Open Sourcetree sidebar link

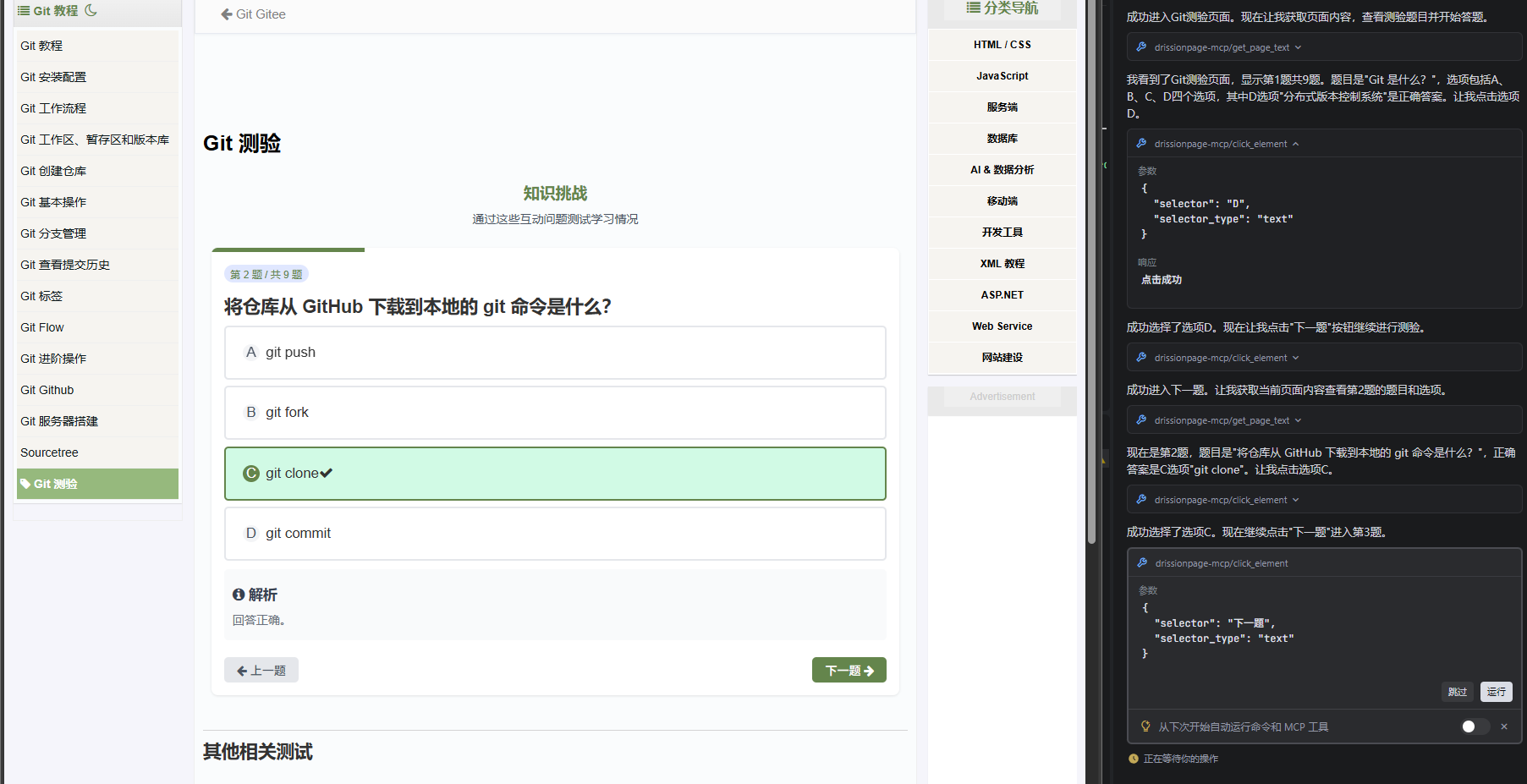97,452
